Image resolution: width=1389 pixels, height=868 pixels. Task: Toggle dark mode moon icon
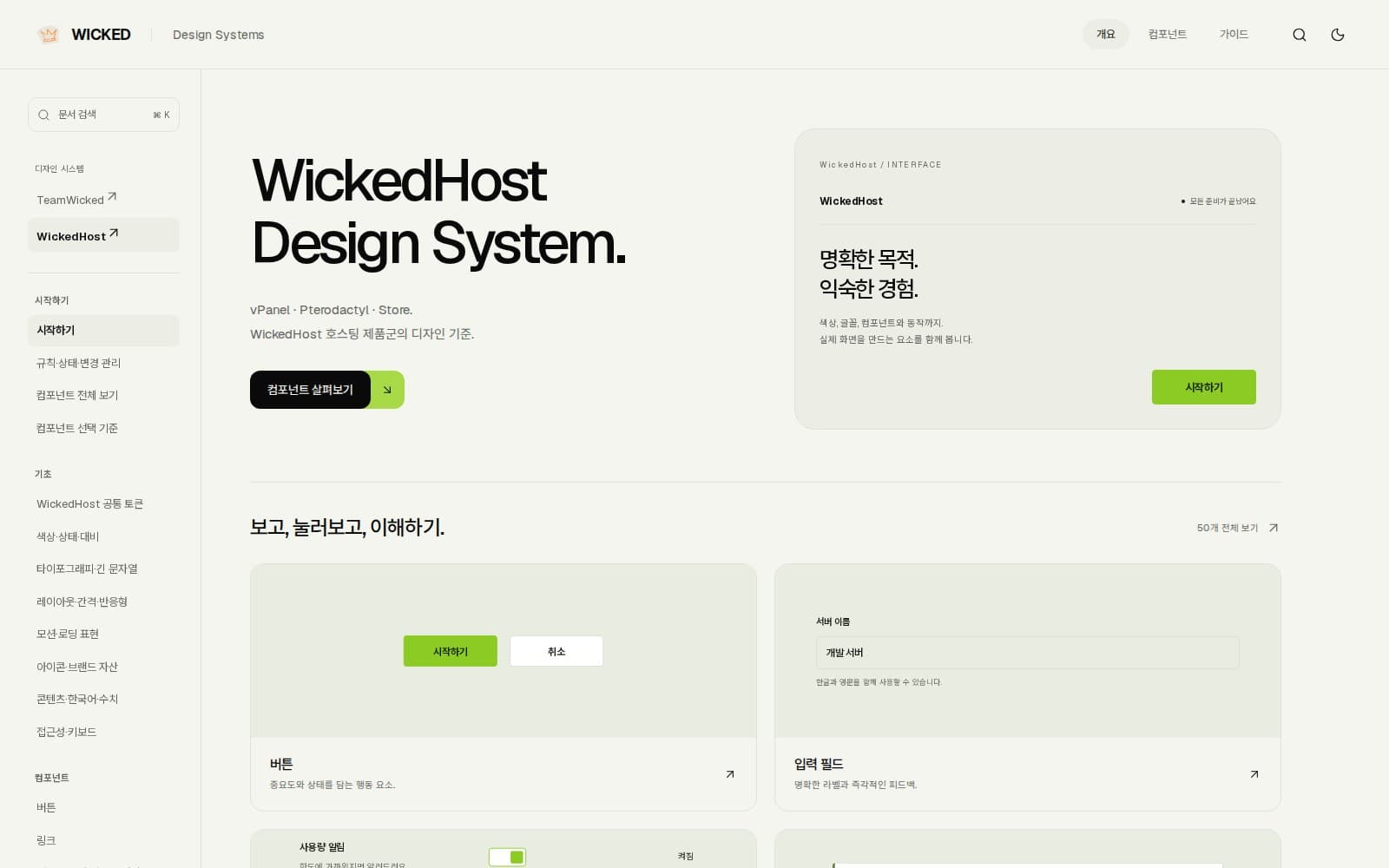[x=1337, y=35]
